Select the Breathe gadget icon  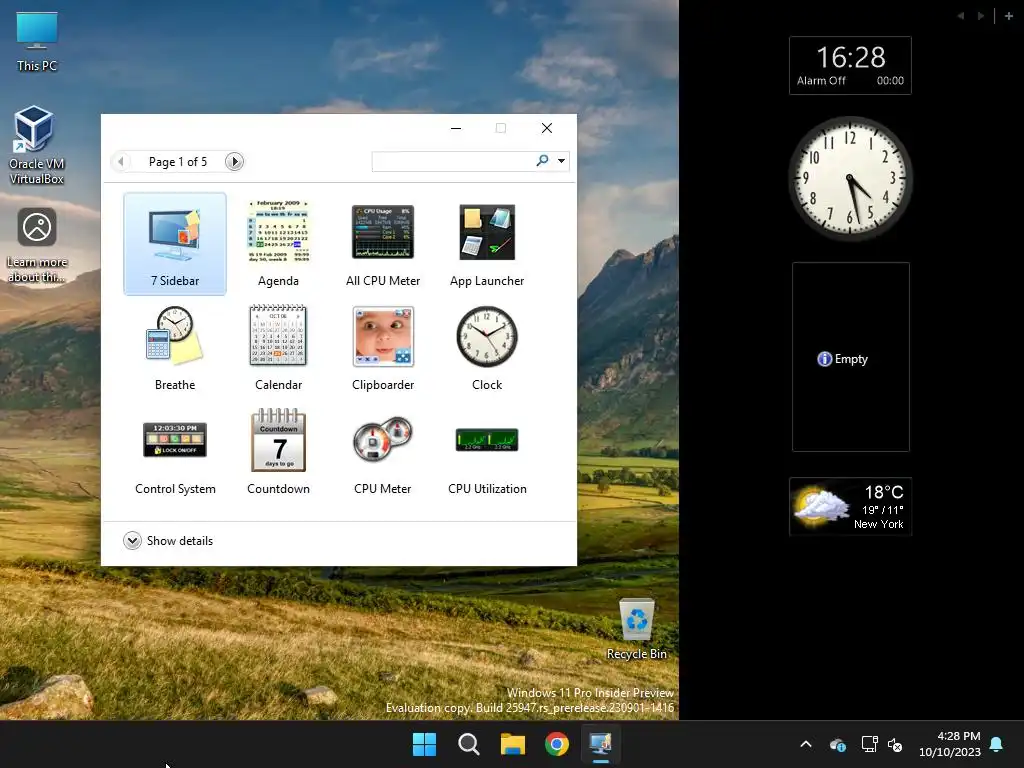(x=174, y=336)
